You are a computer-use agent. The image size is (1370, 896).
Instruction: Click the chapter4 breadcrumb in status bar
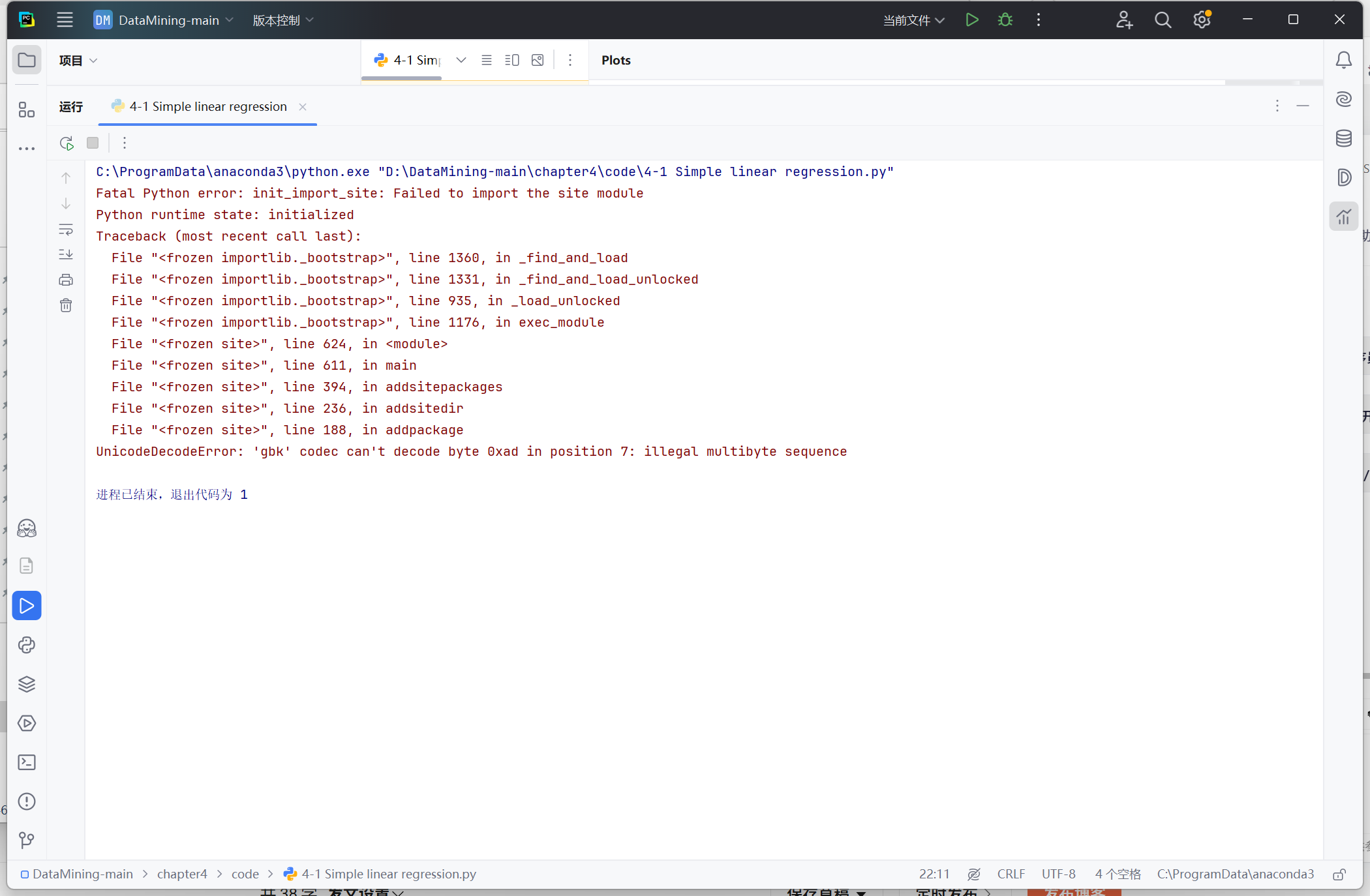pyautogui.click(x=182, y=874)
